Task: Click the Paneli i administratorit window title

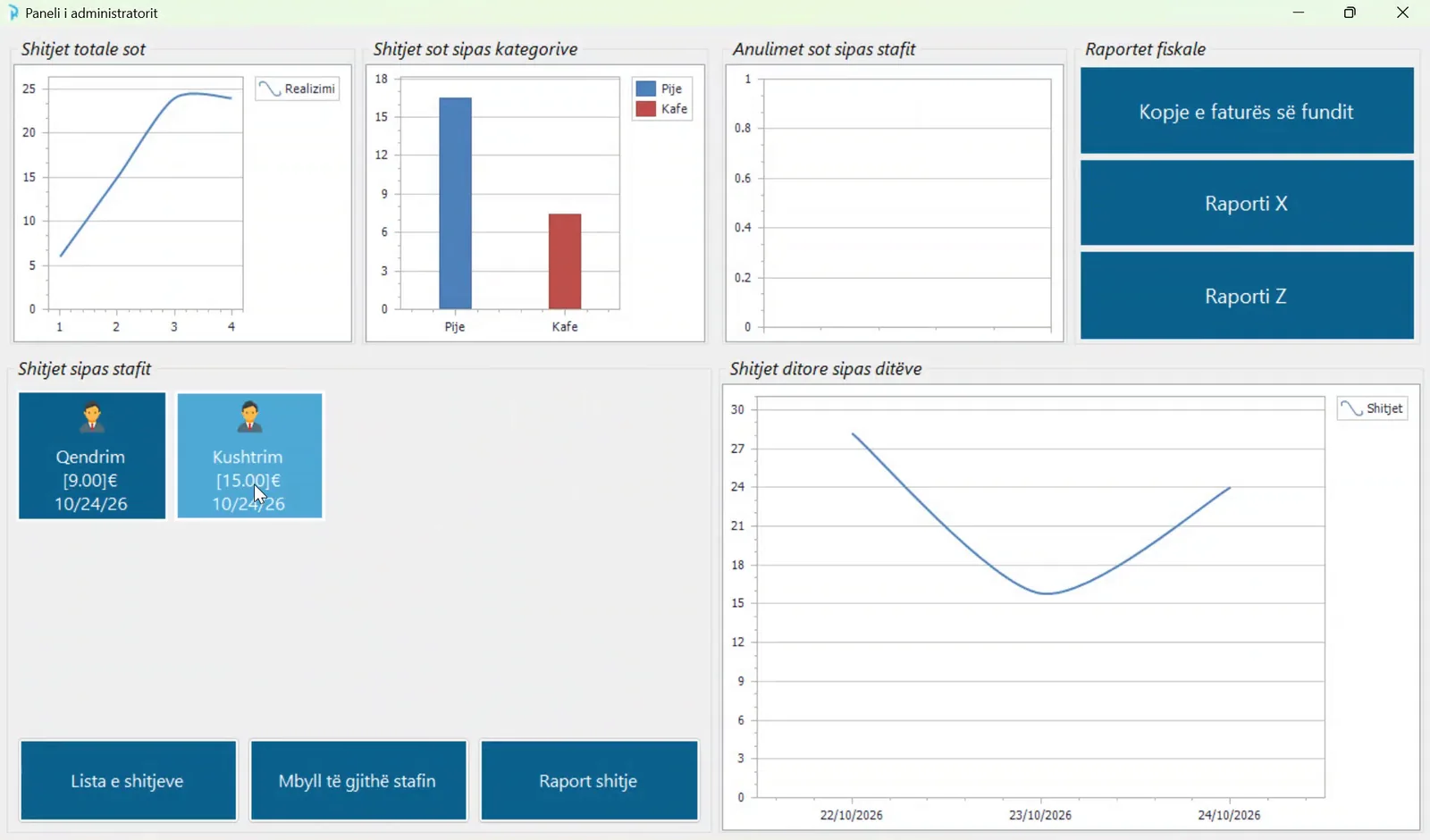Action: tap(91, 13)
